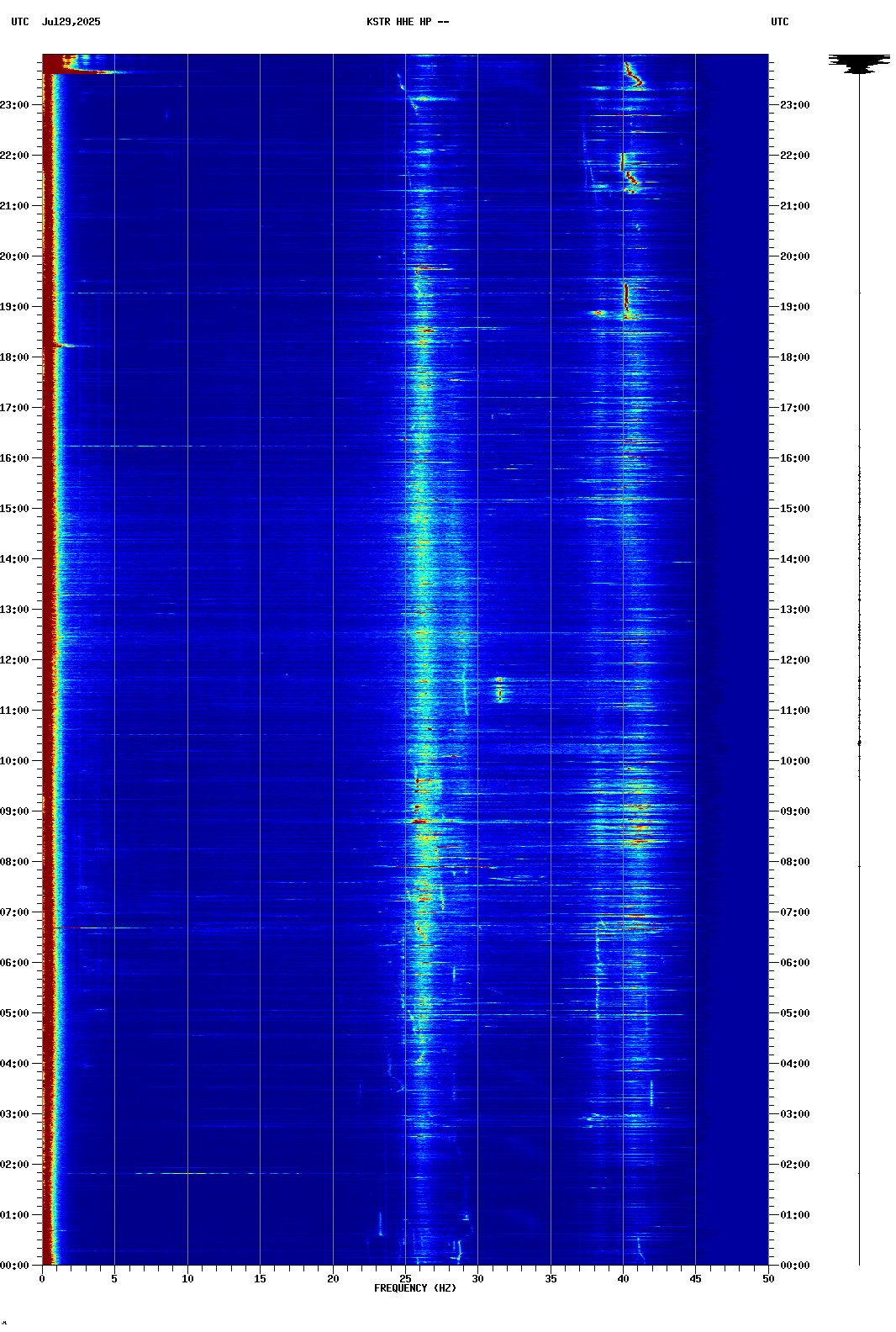Click 17:00 on the right time axis

[x=795, y=408]
